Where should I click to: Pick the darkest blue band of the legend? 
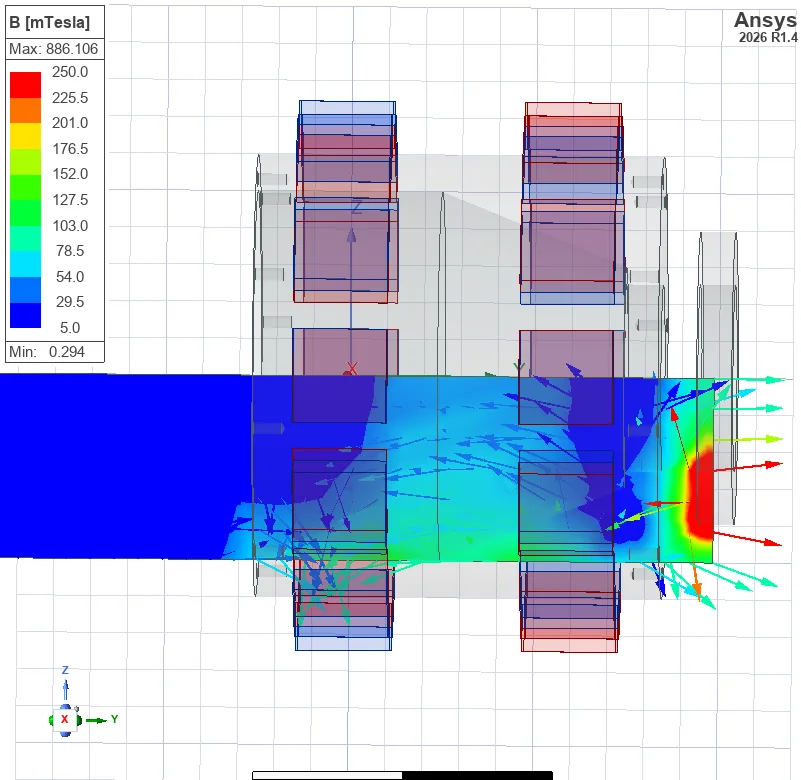click(x=26, y=315)
